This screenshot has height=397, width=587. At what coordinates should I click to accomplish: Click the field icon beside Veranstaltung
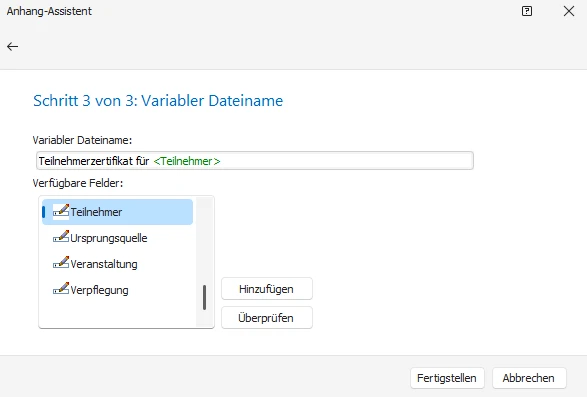point(61,263)
